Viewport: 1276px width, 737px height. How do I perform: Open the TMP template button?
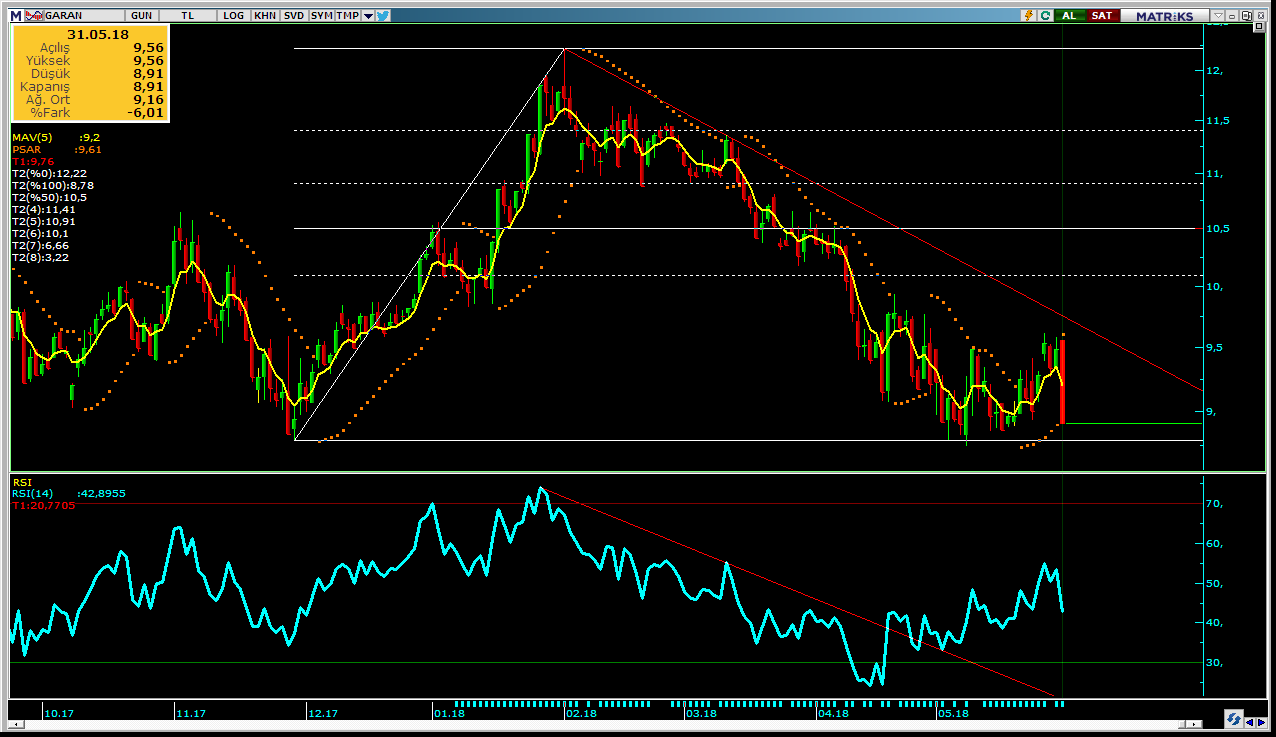[x=347, y=16]
